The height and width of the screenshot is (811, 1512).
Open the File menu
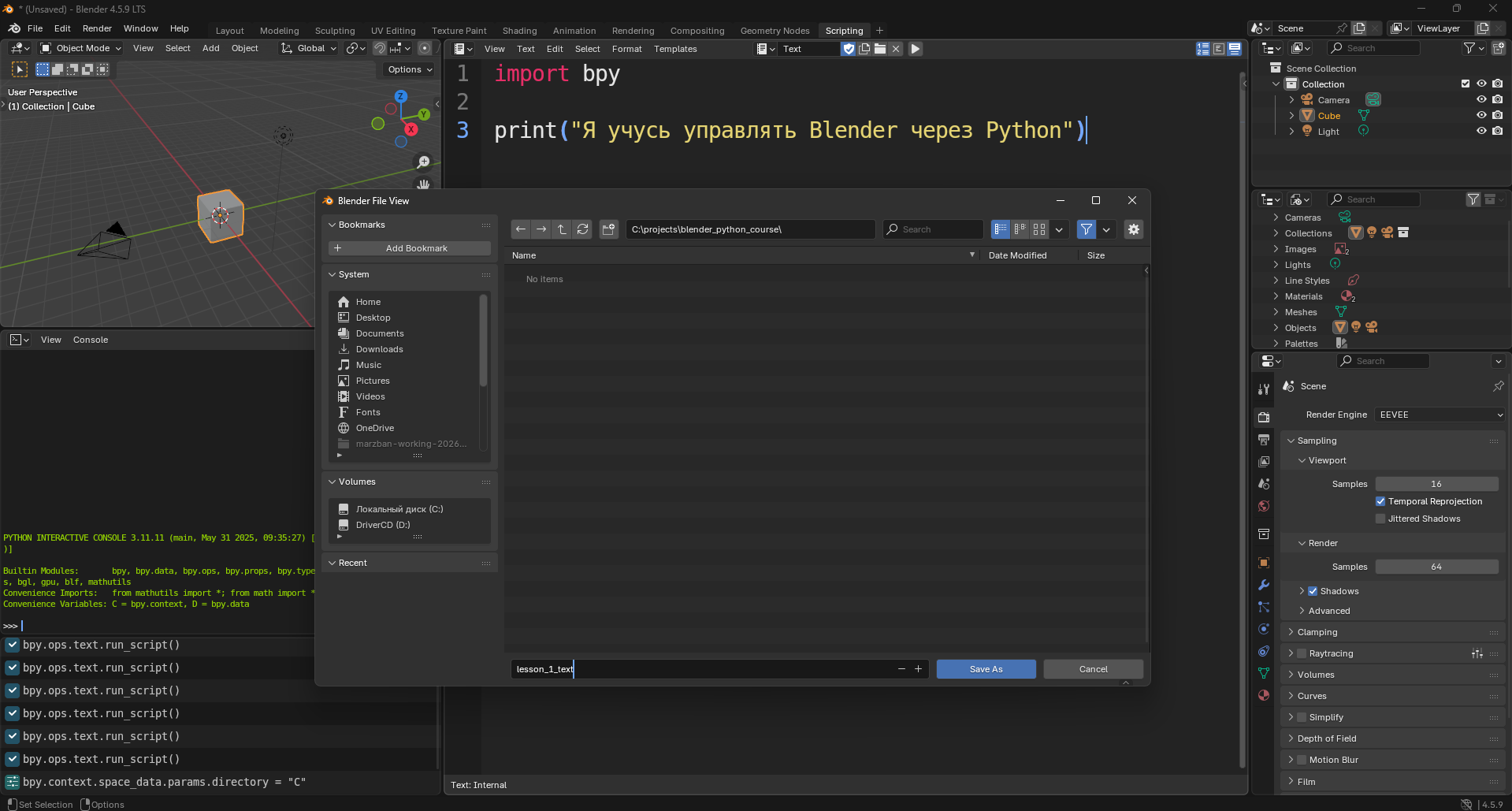pos(35,28)
